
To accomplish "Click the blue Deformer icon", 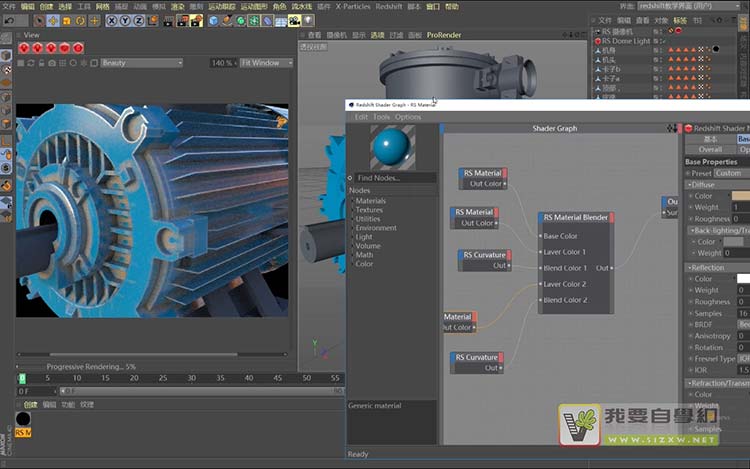I will click(267, 21).
